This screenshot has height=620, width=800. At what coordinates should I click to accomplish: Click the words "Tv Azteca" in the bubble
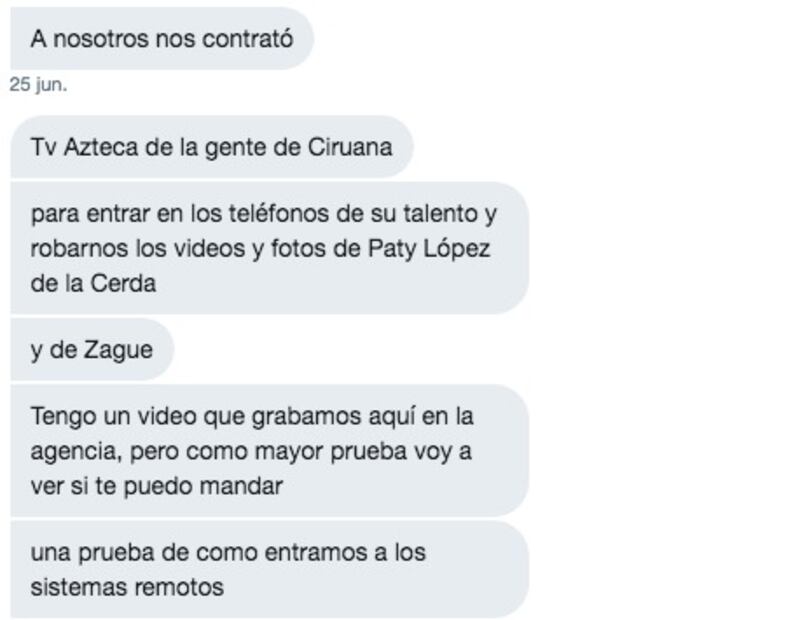tap(85, 147)
